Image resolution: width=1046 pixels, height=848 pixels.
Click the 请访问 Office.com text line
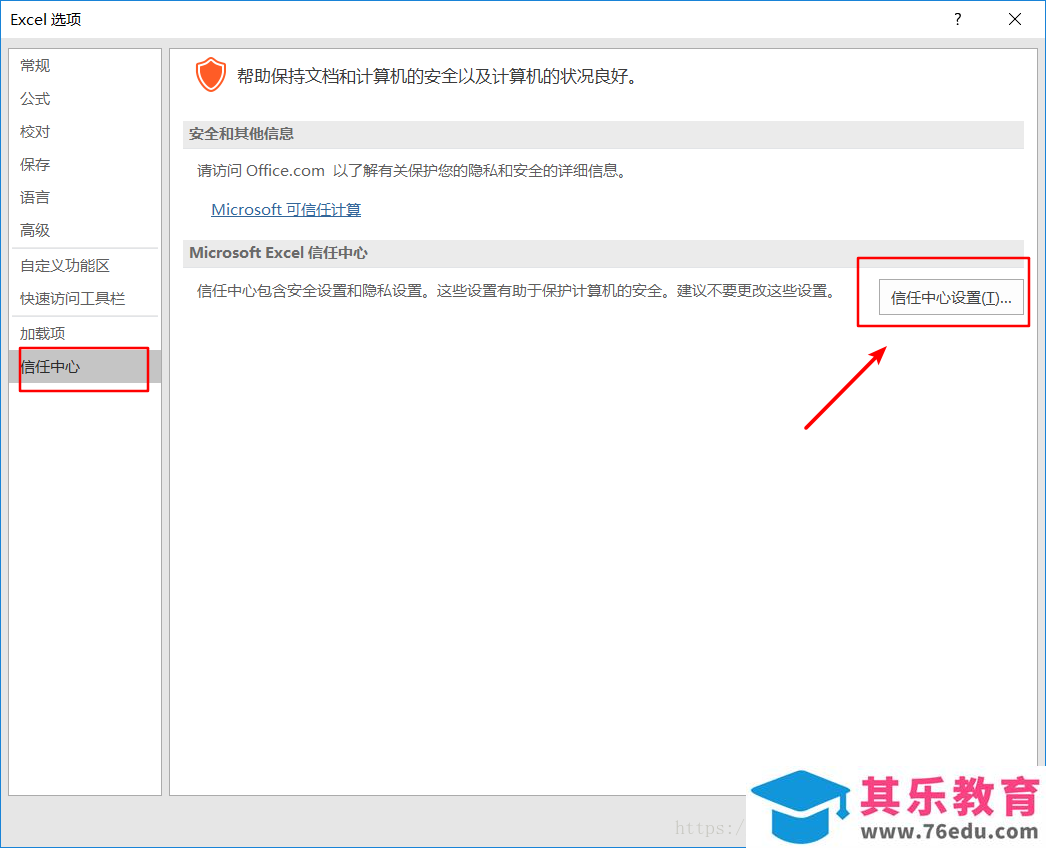412,171
